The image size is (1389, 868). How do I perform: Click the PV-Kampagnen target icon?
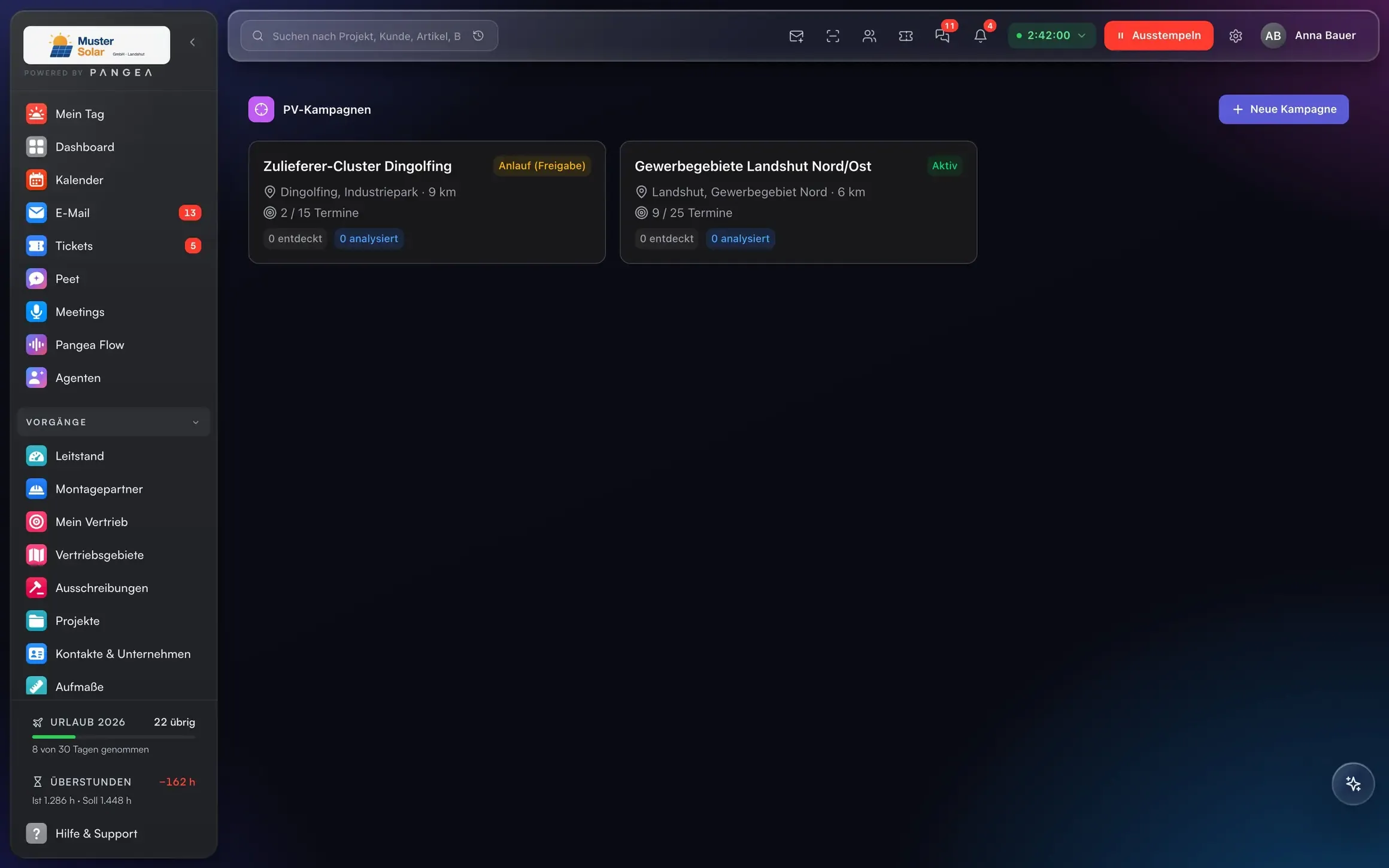[x=261, y=110]
